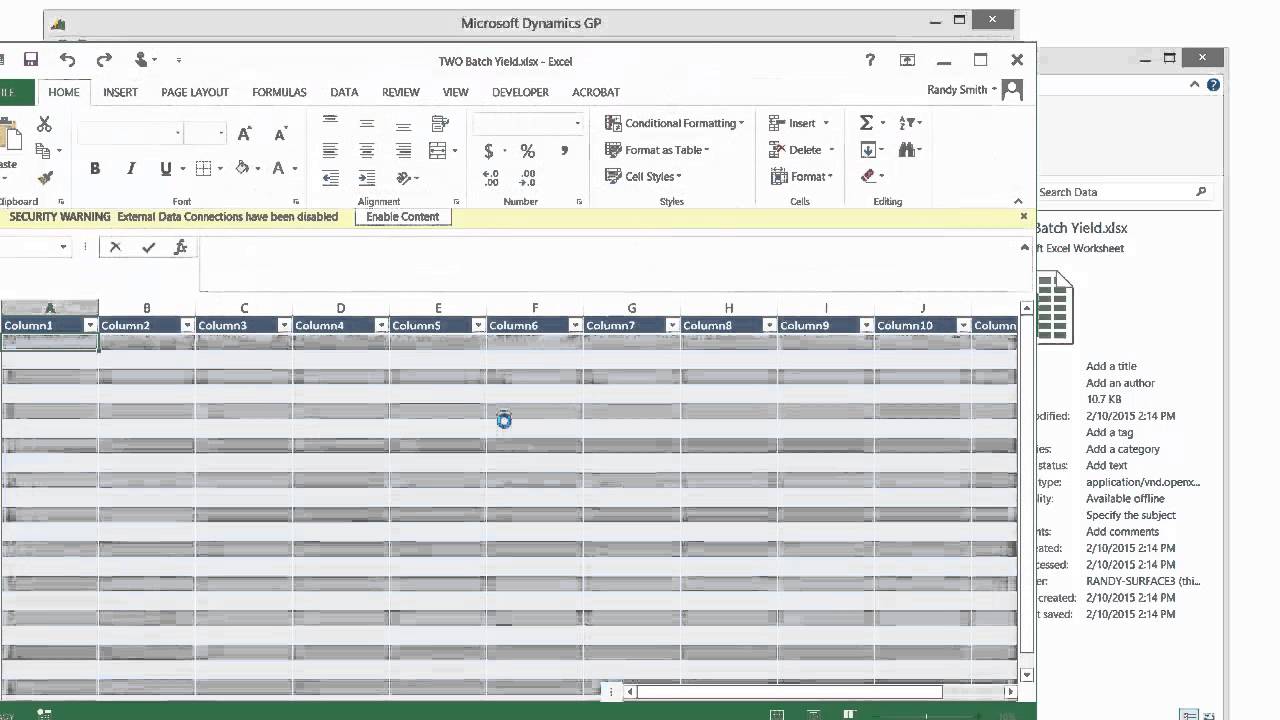The image size is (1280, 720).
Task: Apply accounting dollar format
Action: tap(489, 151)
